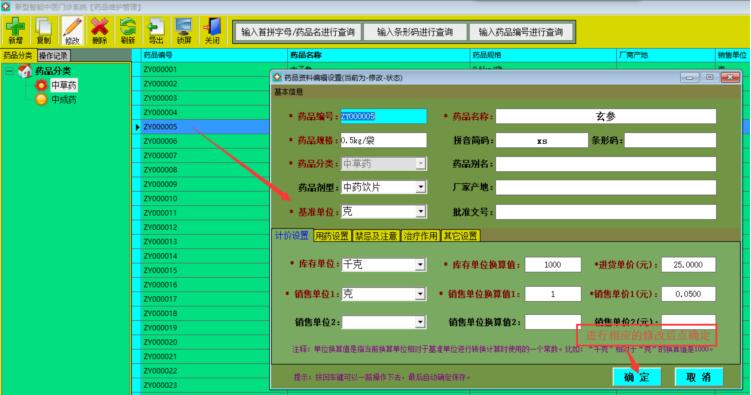Image resolution: width=751 pixels, height=395 pixels.
Task: Collapse the 药品分类 tree root
Action: tap(10, 71)
